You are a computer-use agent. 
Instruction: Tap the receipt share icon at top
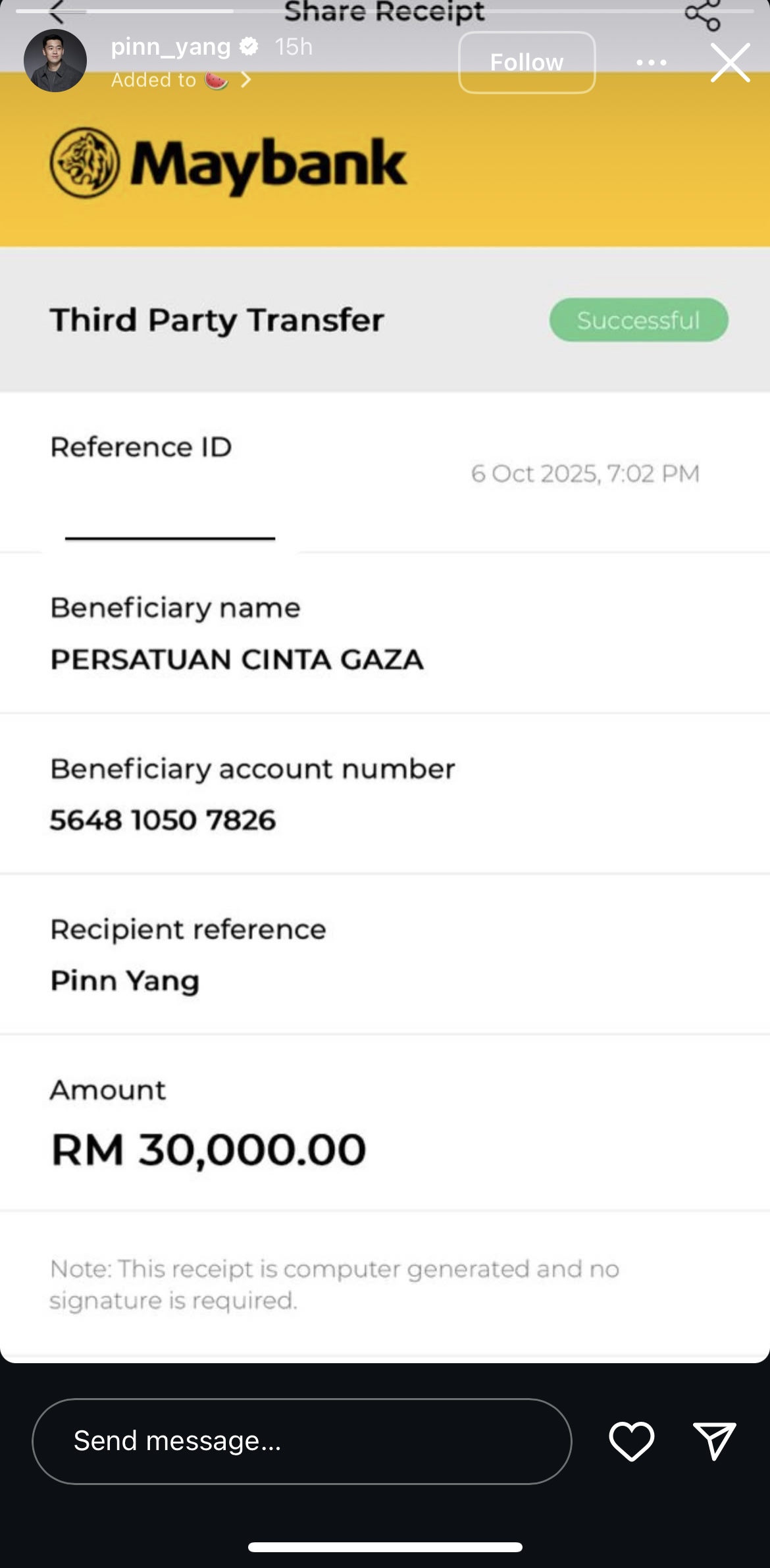pos(702,14)
